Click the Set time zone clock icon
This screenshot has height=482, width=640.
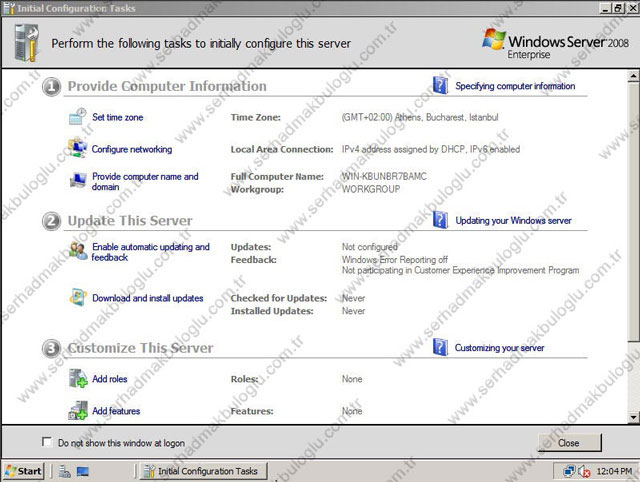78,116
